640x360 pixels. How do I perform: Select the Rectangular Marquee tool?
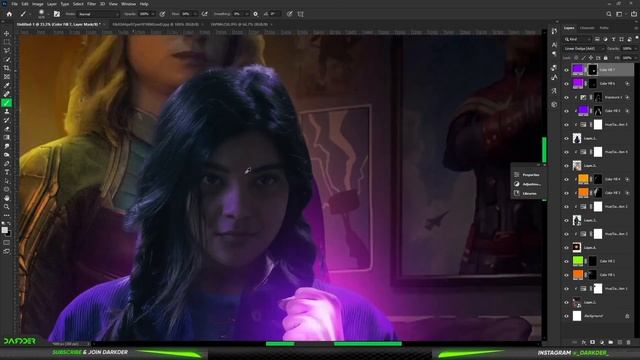click(x=7, y=42)
